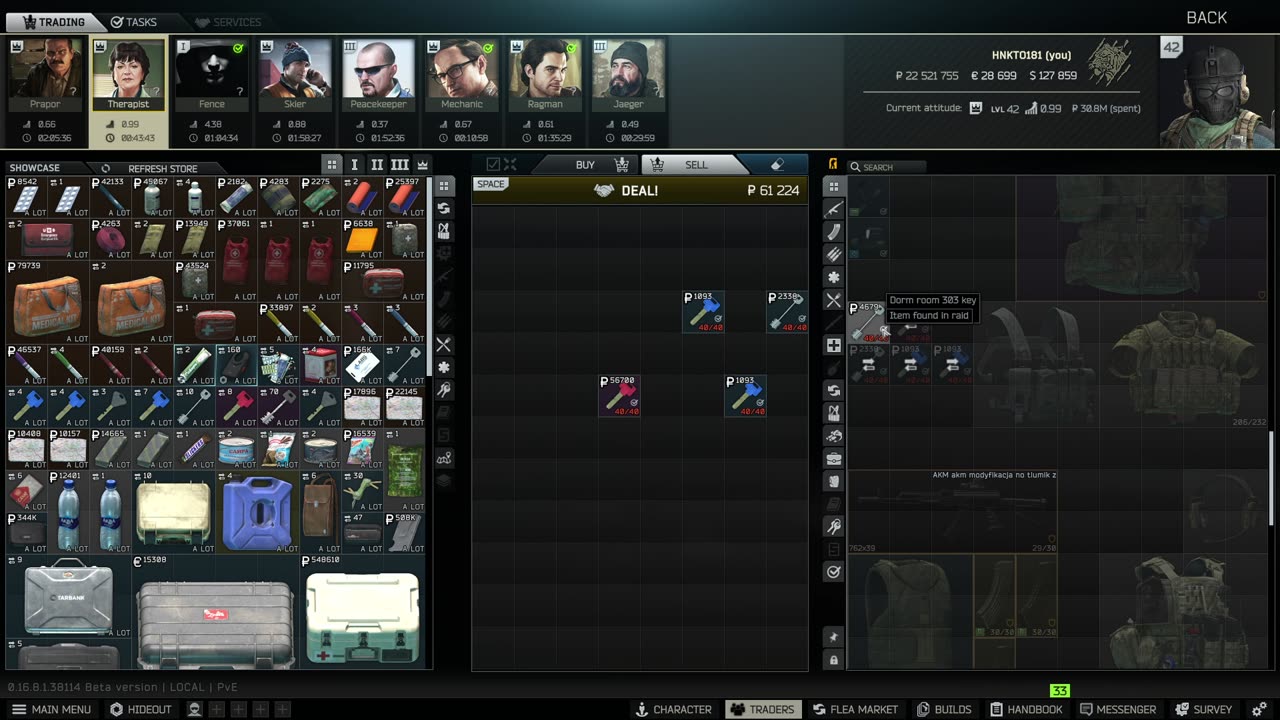The width and height of the screenshot is (1280, 720).
Task: Toggle the lock icon in stash sidebar
Action: pyautogui.click(x=834, y=660)
